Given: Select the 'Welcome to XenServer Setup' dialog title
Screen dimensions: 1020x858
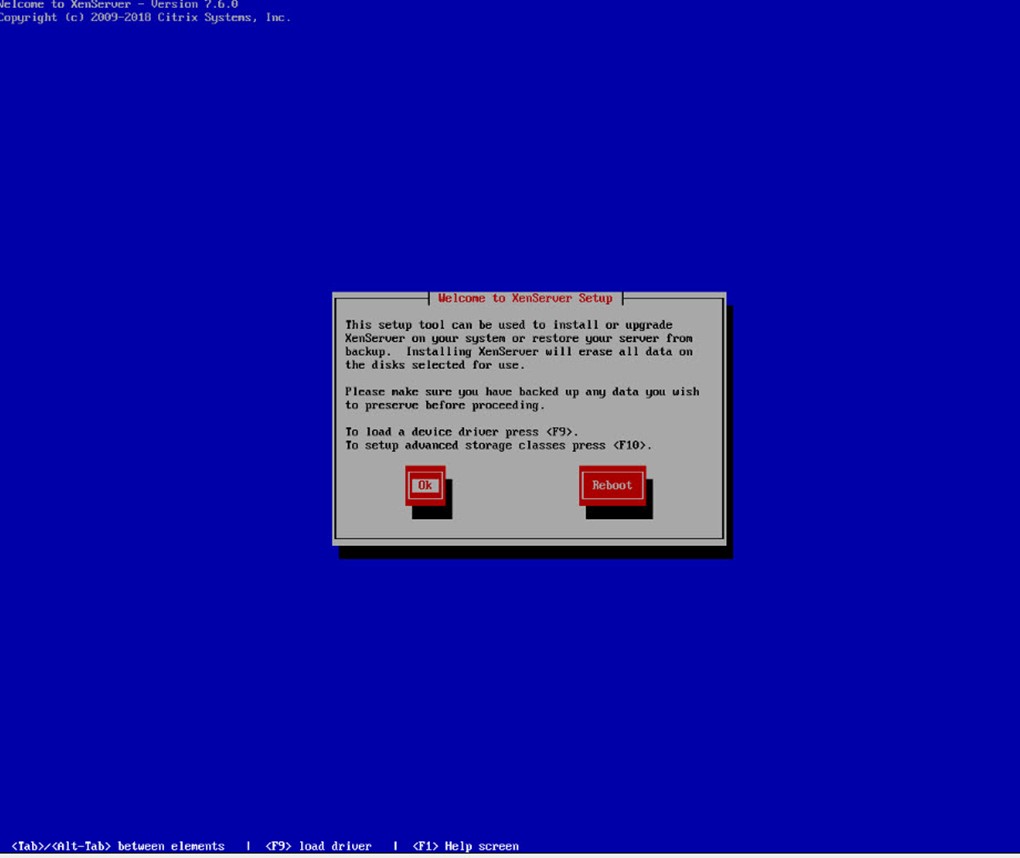Looking at the screenshot, I should (525, 298).
